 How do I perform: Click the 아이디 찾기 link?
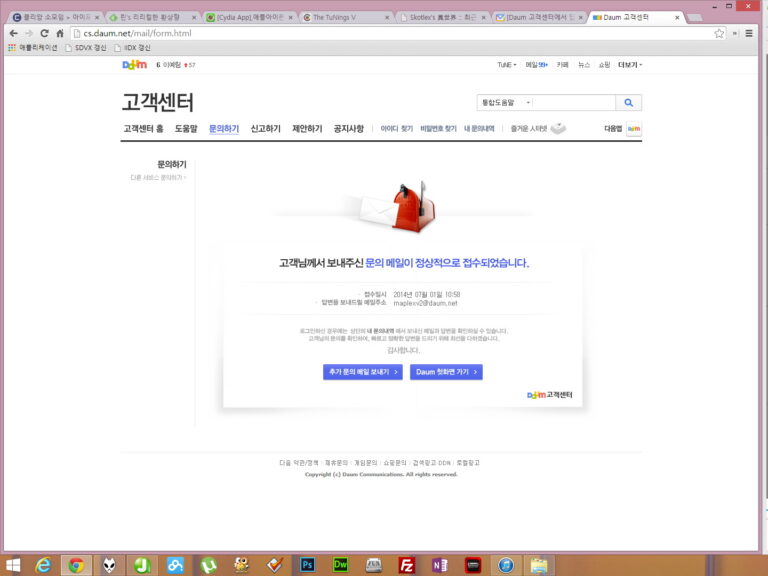pos(397,128)
